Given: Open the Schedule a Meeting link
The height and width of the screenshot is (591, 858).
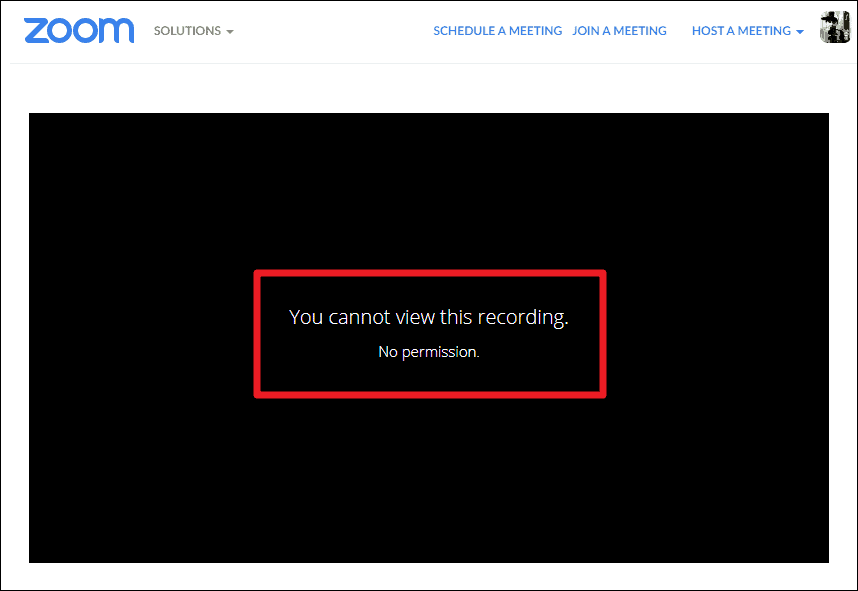Looking at the screenshot, I should click(497, 31).
